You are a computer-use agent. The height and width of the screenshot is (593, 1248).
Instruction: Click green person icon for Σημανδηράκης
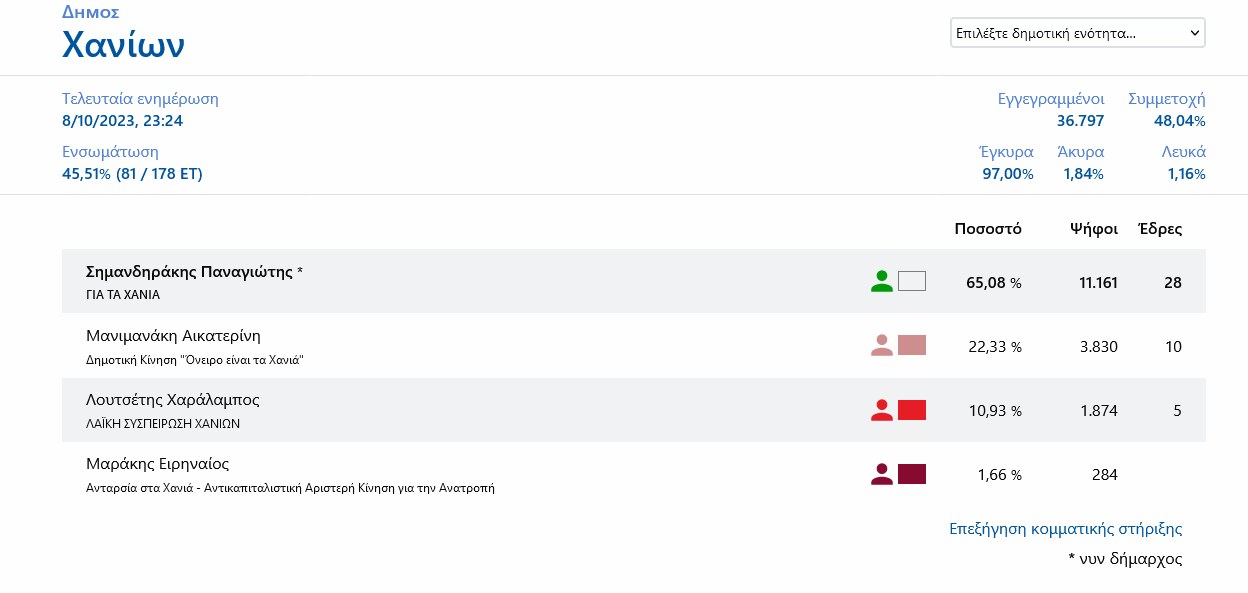(x=881, y=281)
